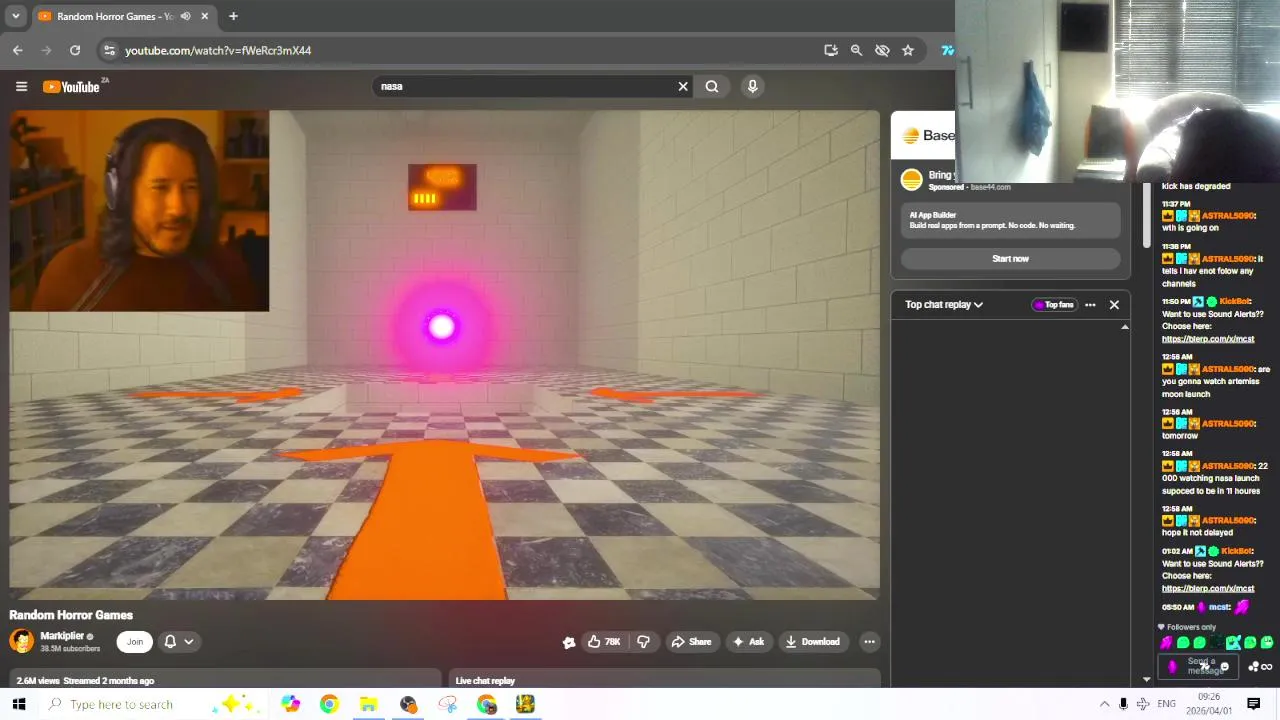Image resolution: width=1280 pixels, height=720 pixels.
Task: Open the Markiplier channel avatar
Action: pyautogui.click(x=21, y=641)
